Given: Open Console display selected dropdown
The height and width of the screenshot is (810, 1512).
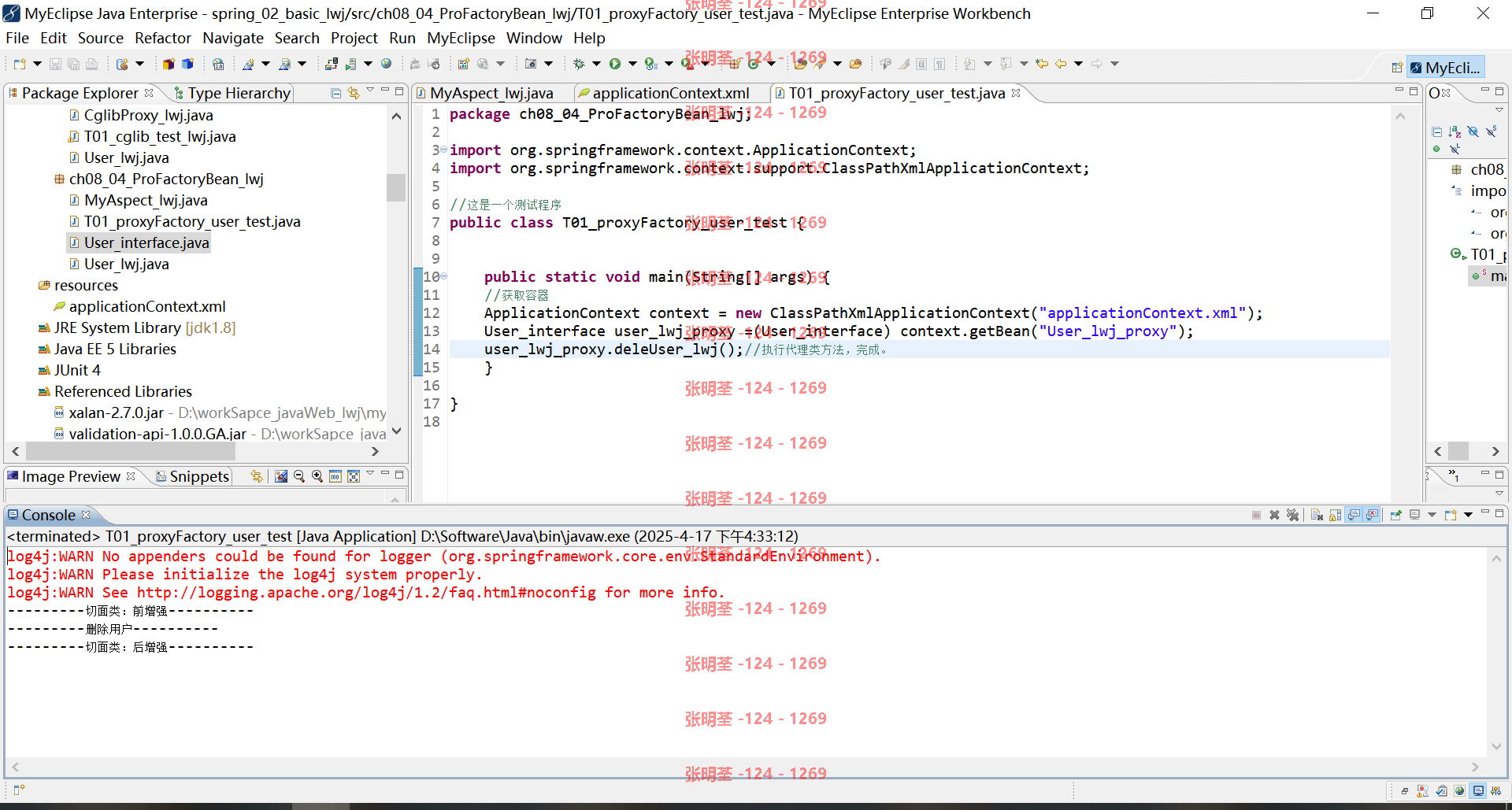Looking at the screenshot, I should click(1432, 515).
